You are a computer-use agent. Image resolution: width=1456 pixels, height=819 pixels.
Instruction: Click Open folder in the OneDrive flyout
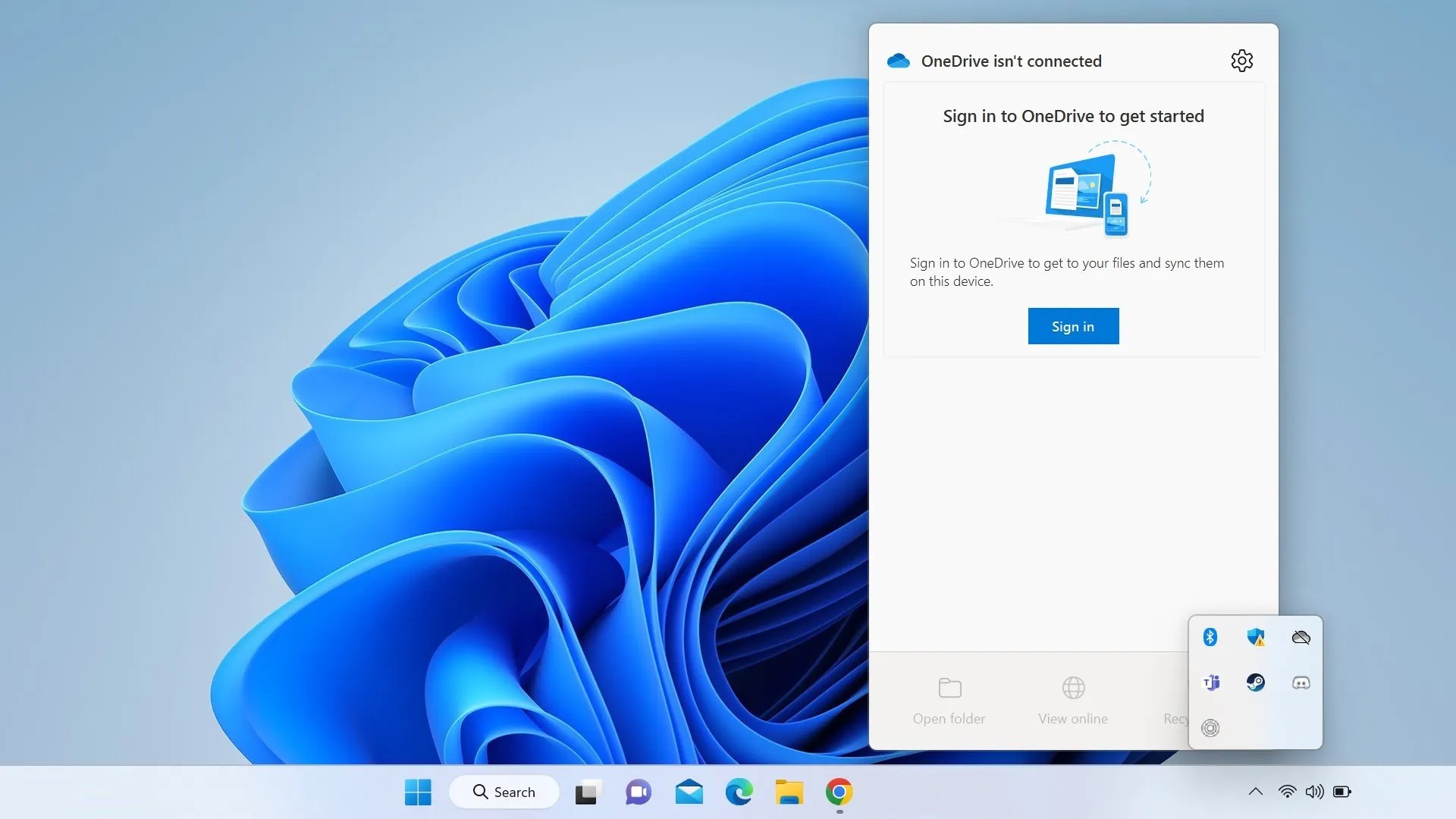949,699
